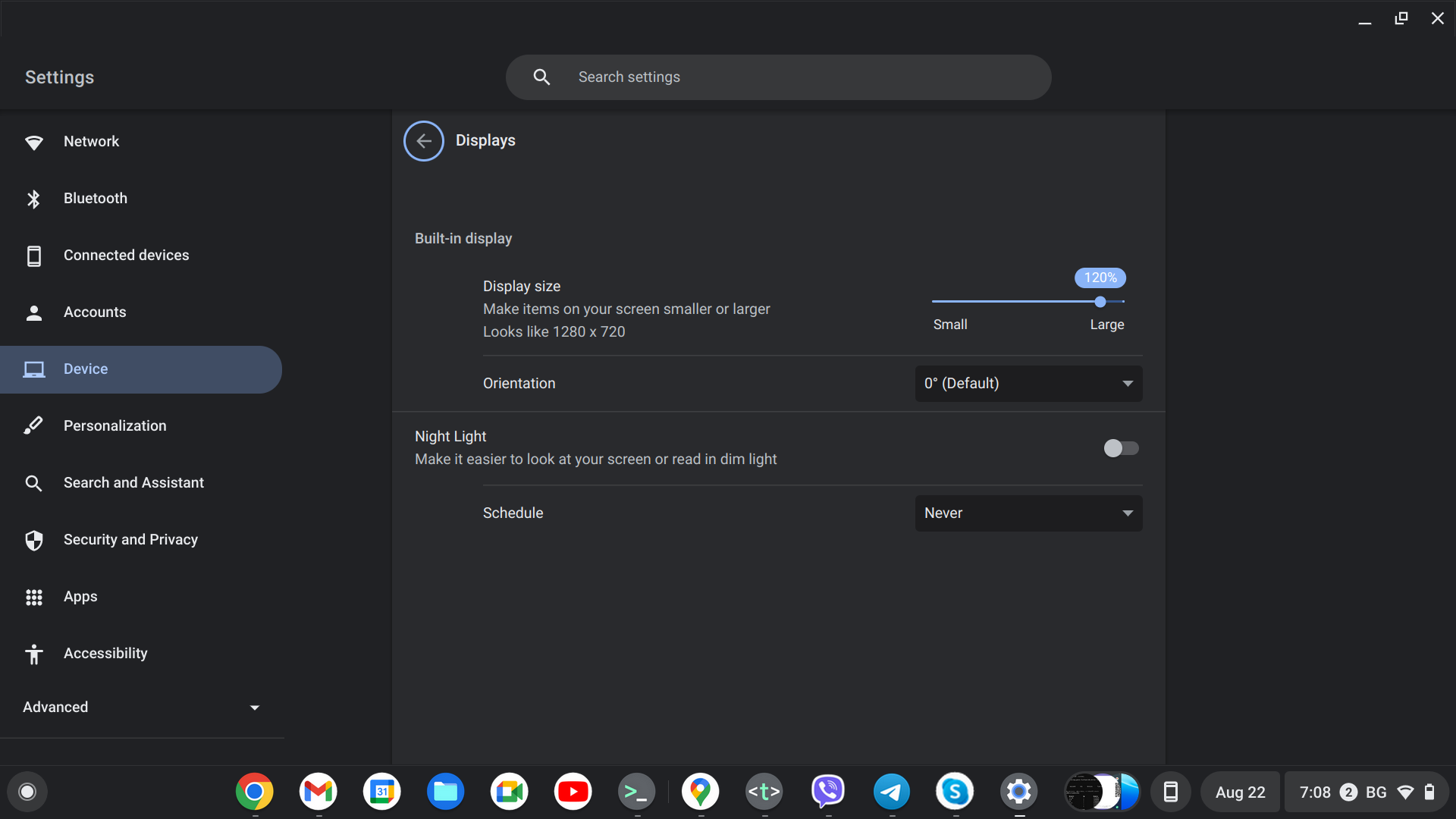Image resolution: width=1456 pixels, height=819 pixels.
Task: Open the Files app
Action: 445,792
